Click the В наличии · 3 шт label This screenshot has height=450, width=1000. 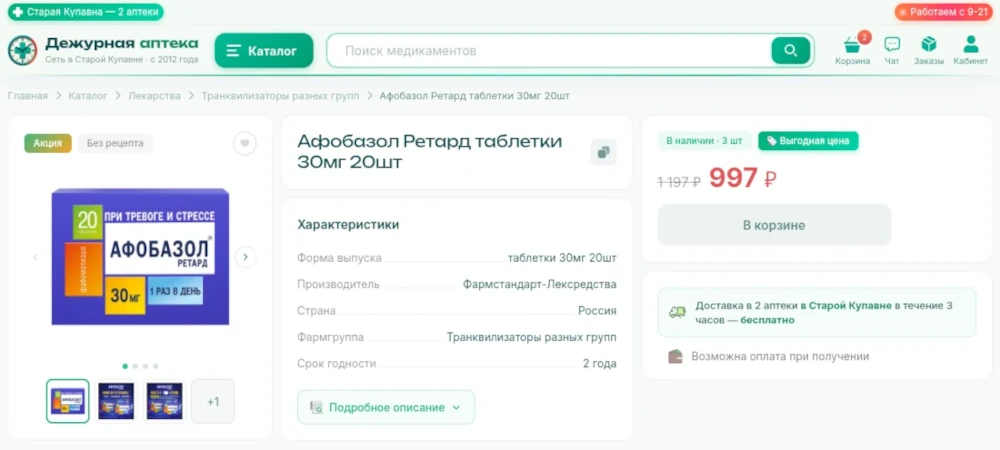(x=704, y=141)
